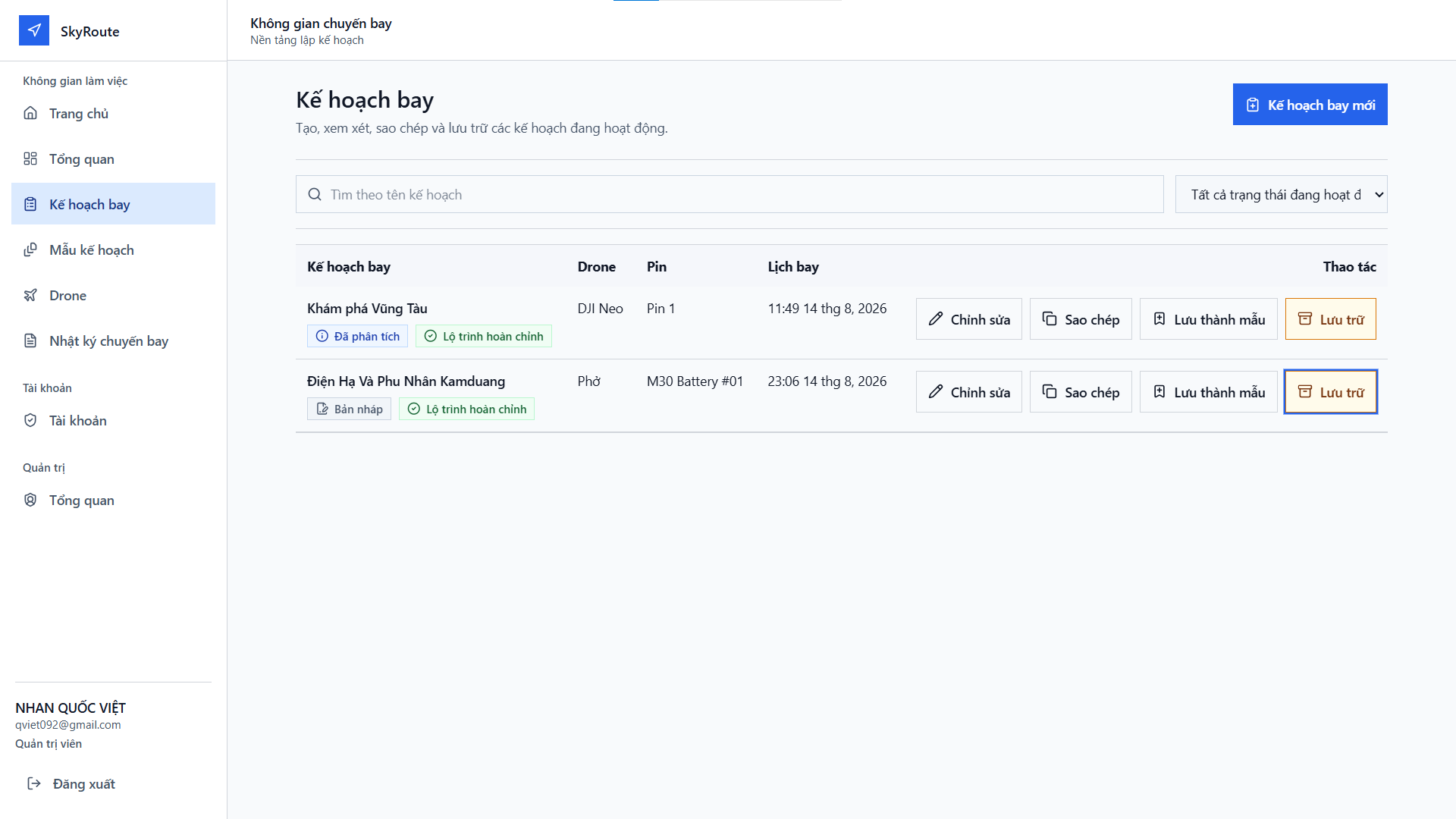1456x819 pixels.
Task: Open Tổng quan under Quản trị
Action: (113, 500)
